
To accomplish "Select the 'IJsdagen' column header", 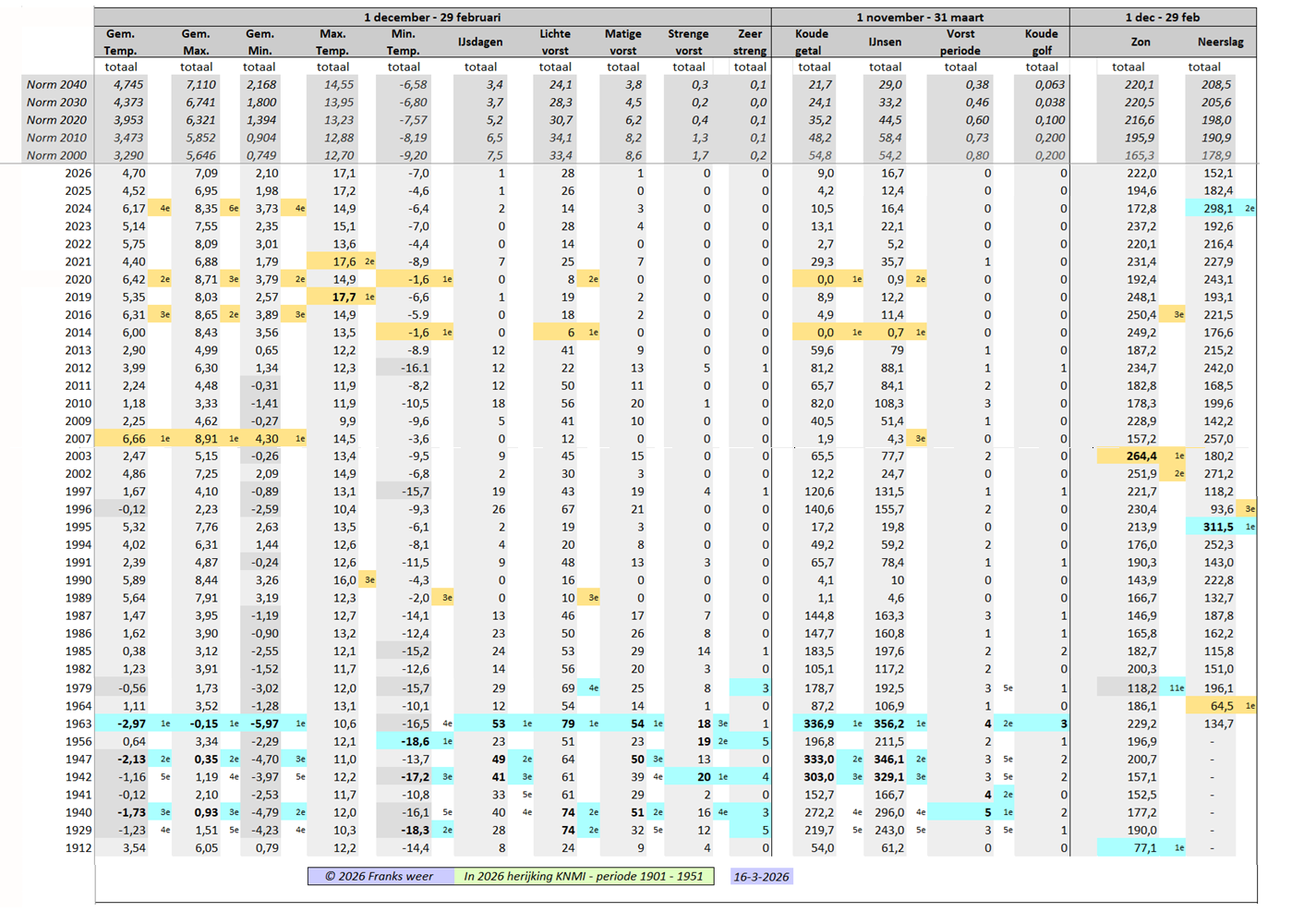I will pos(480,43).
